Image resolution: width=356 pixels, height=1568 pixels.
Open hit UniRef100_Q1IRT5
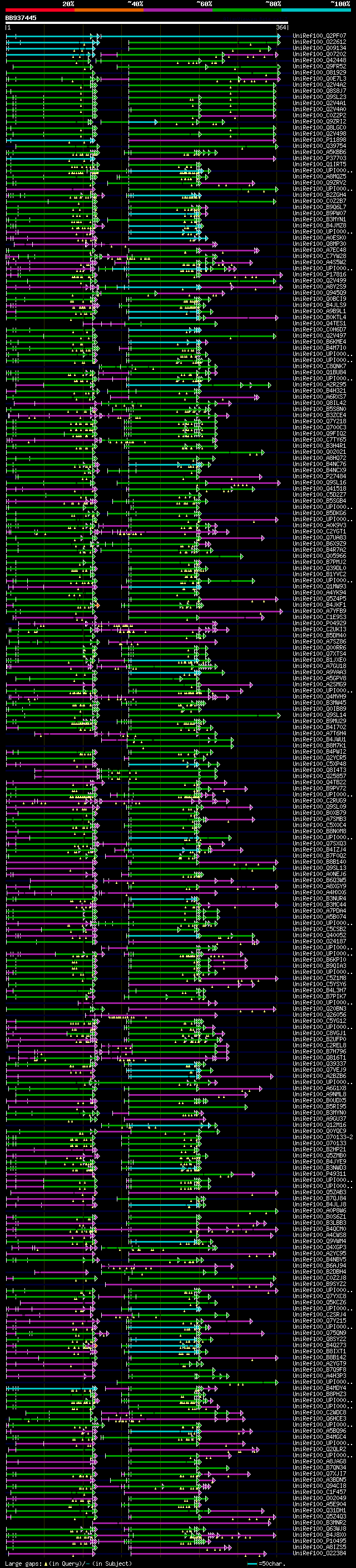point(319,164)
